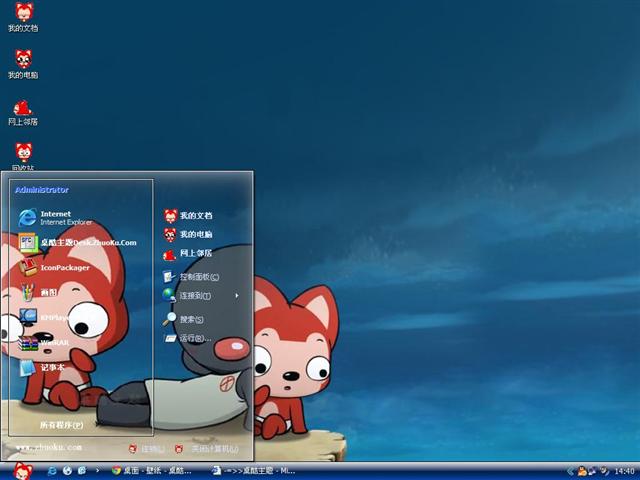This screenshot has width=640, height=480.
Task: Click the fox Start button on the taskbar
Action: [22, 471]
